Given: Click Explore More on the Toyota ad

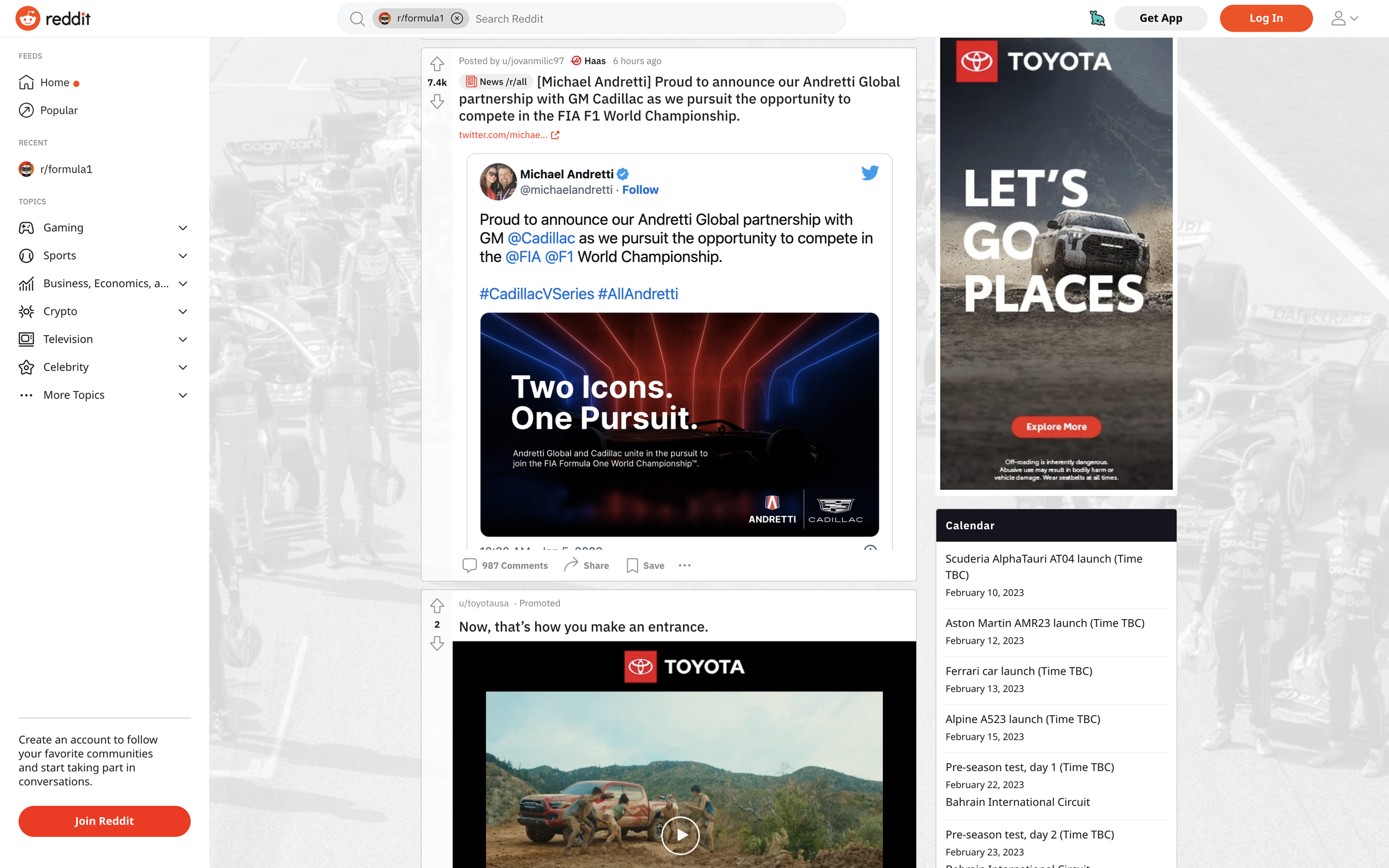Looking at the screenshot, I should click(x=1056, y=427).
